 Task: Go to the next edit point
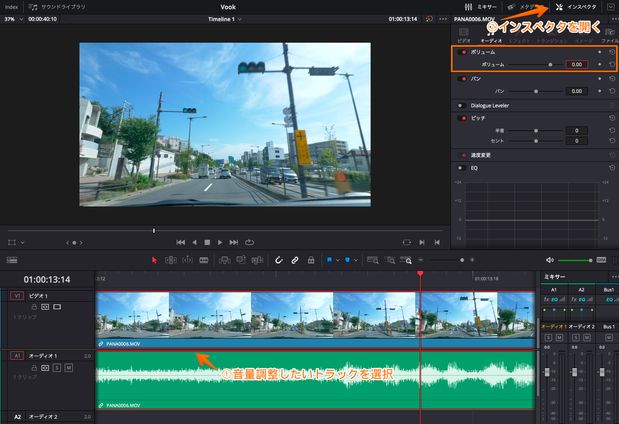(422, 242)
